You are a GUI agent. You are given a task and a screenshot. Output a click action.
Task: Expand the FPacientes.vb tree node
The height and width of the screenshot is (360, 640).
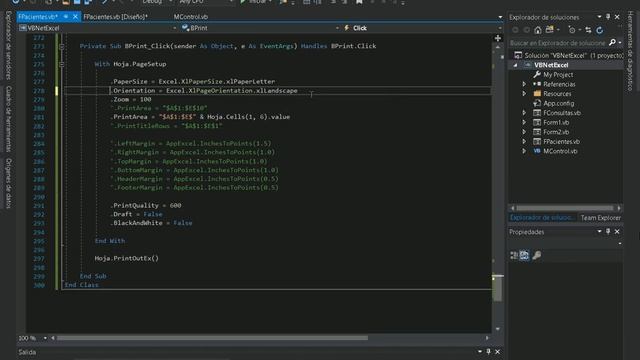point(524,141)
